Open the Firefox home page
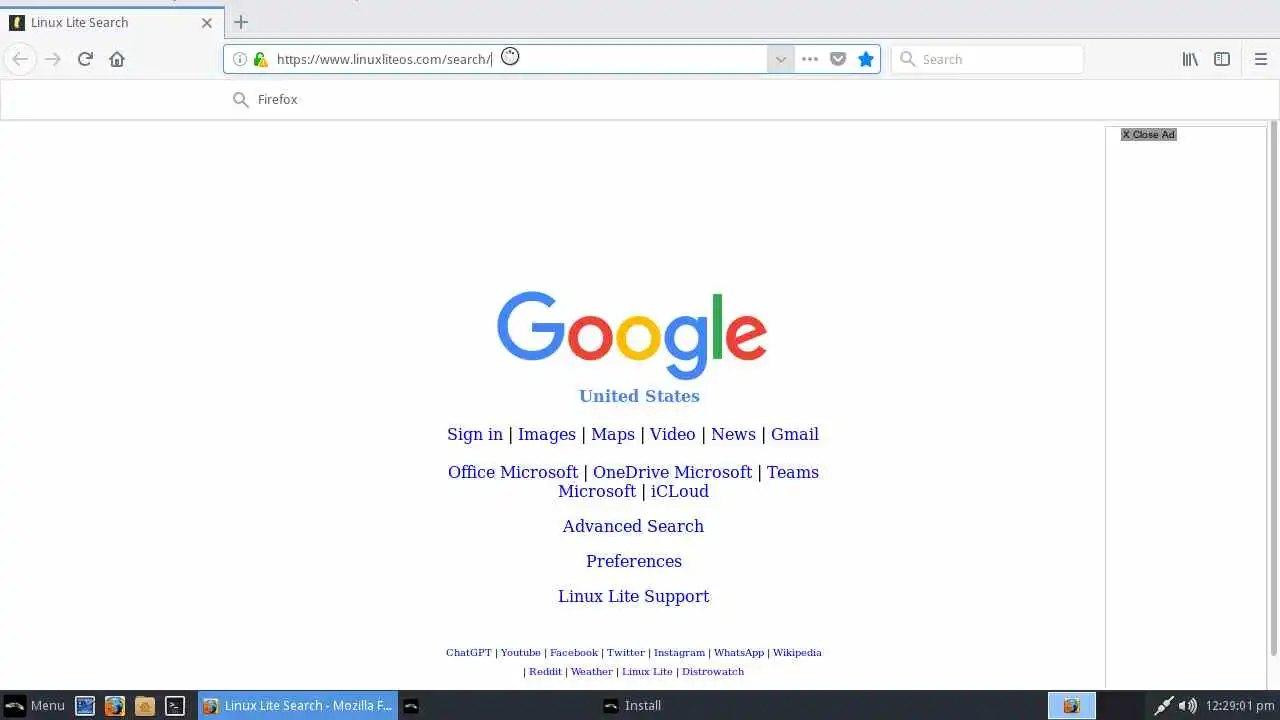The width and height of the screenshot is (1280, 720). (117, 59)
